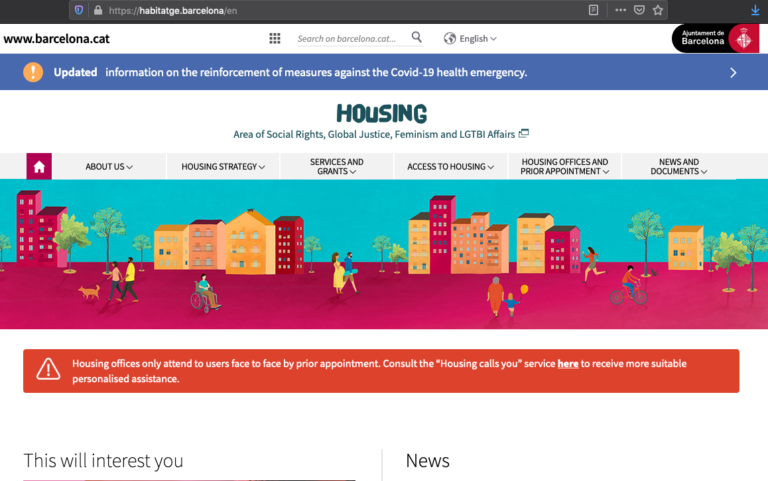768x481 pixels.
Task: Open page actions three-dots menu
Action: coord(621,10)
